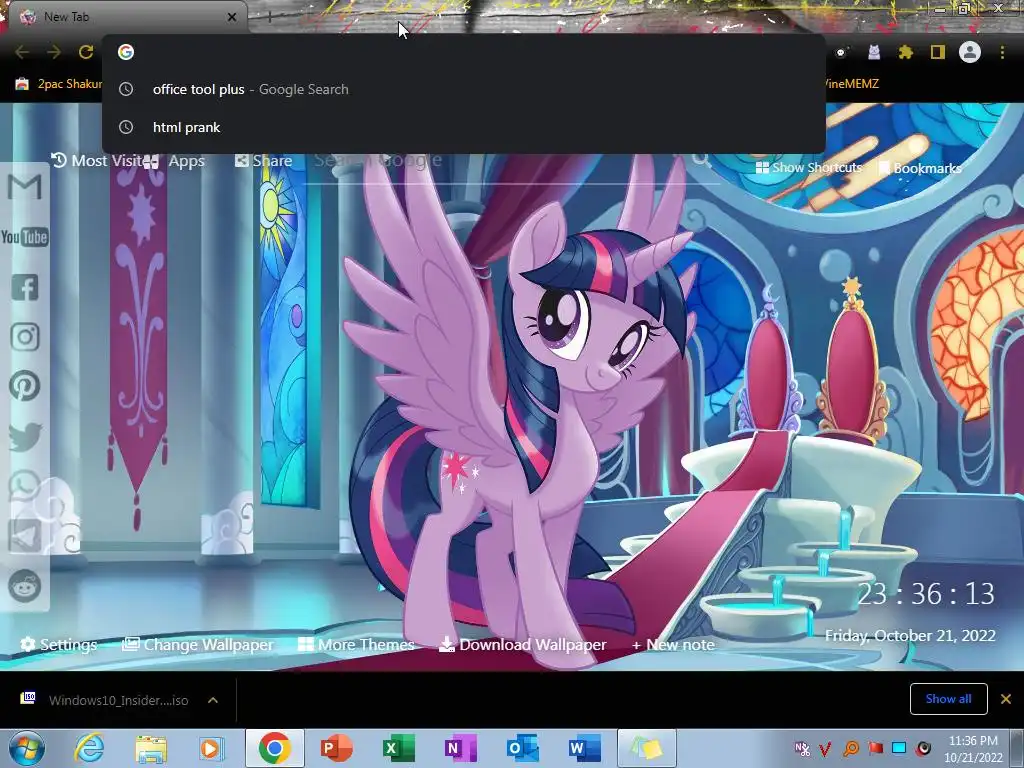Open the Windows10_Insider...iso download item
The image size is (1024, 768).
(x=104, y=700)
